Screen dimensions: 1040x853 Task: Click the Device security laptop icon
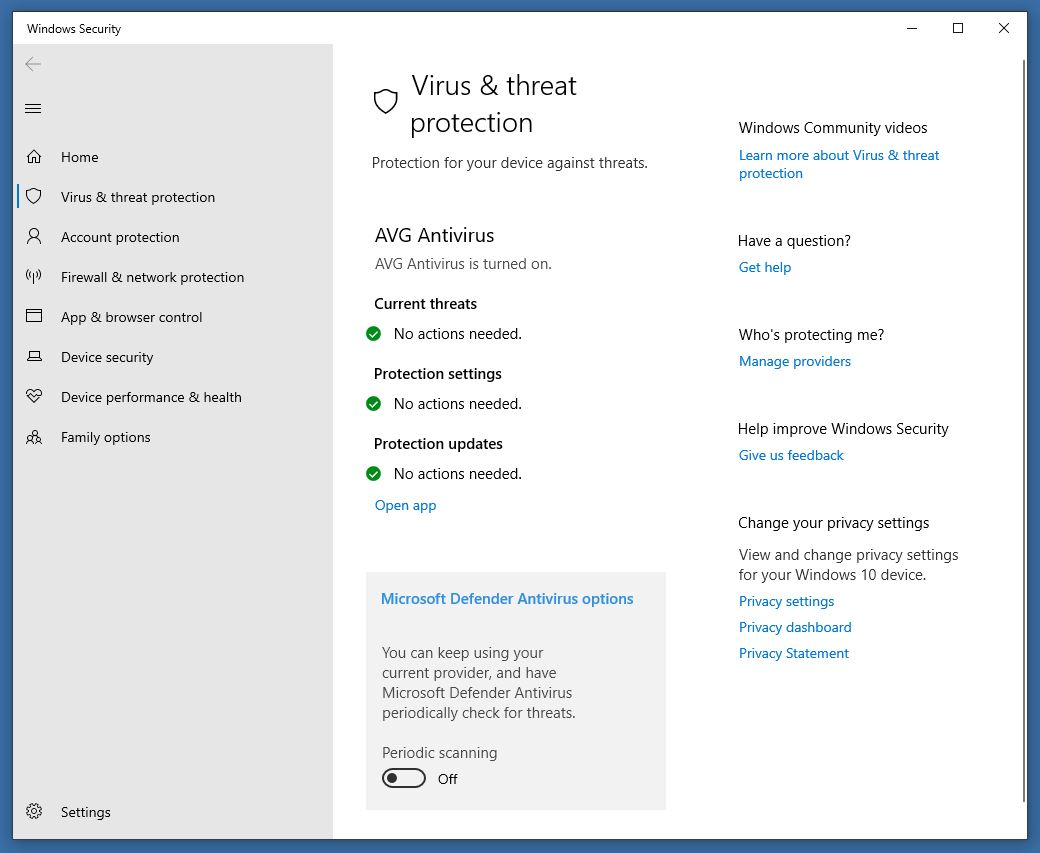[34, 357]
